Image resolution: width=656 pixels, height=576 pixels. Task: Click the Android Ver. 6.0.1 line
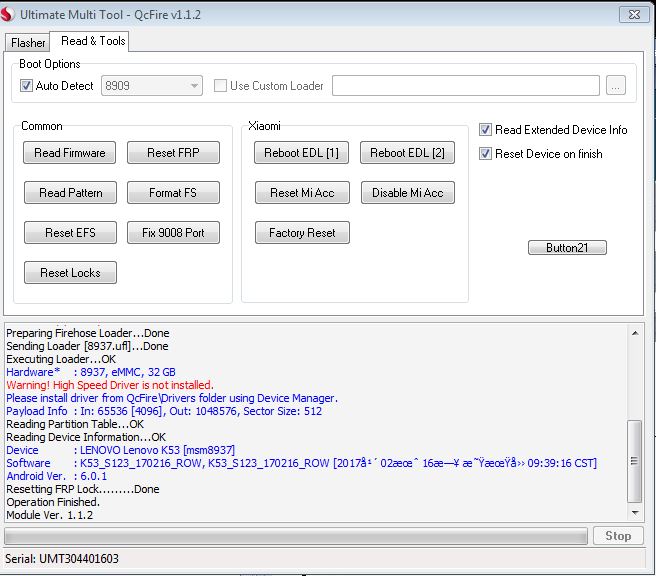56,476
